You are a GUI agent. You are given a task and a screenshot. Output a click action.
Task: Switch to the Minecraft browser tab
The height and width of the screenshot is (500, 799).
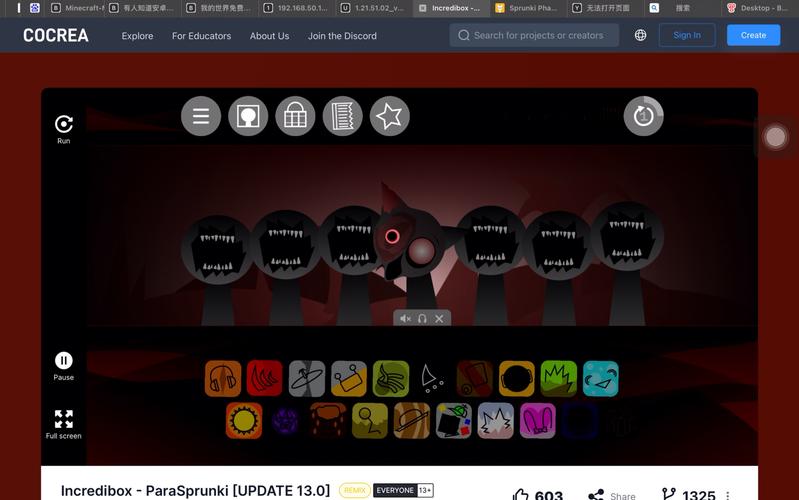click(76, 8)
